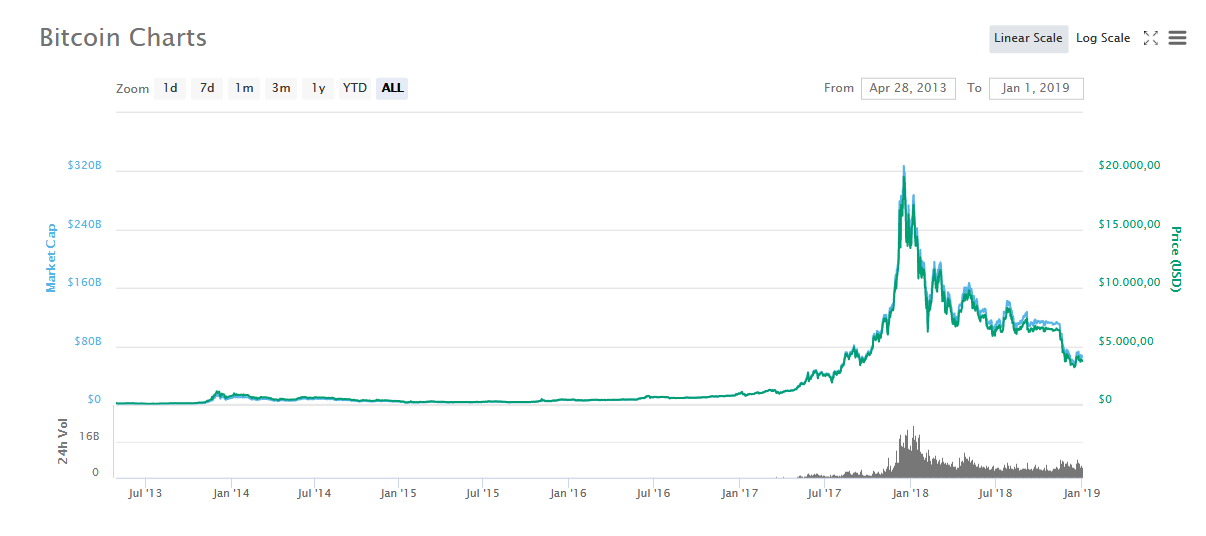Image resolution: width=1206 pixels, height=536 pixels.
Task: Click the Jan '16 axis label
Action: point(568,492)
